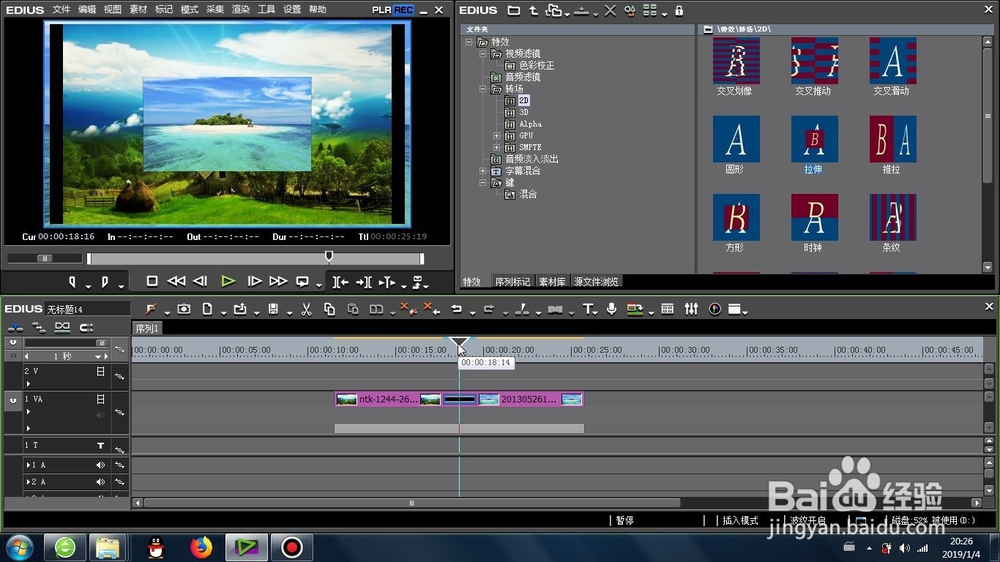Step to the previous frame
The image size is (1000, 562).
coord(200,281)
